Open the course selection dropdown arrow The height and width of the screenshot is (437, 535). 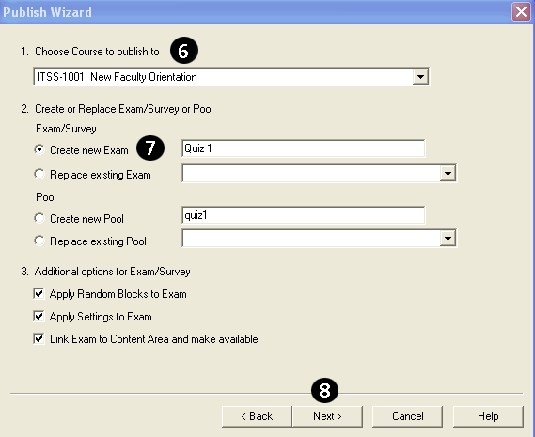(x=420, y=77)
